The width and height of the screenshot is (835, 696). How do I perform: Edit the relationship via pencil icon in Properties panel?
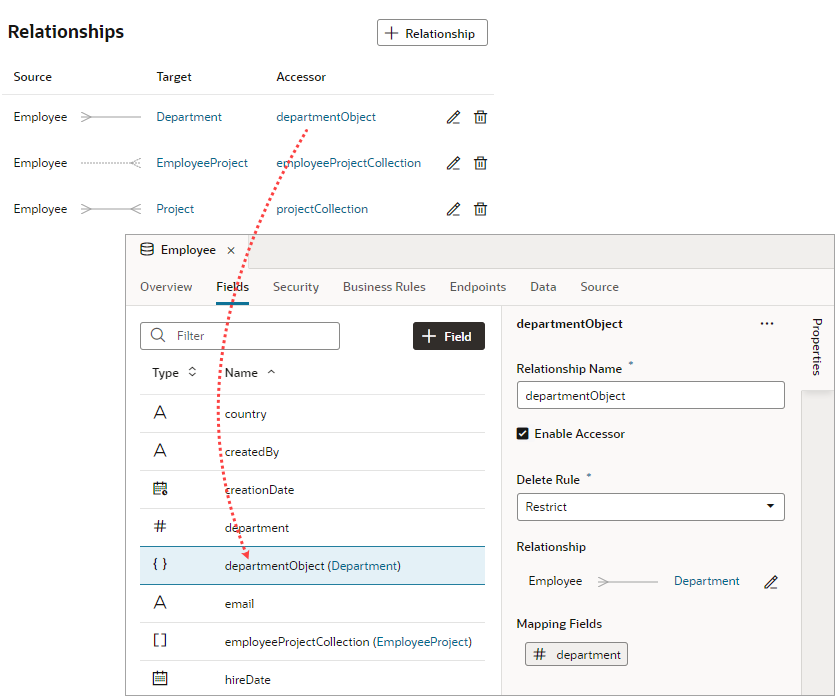click(771, 581)
